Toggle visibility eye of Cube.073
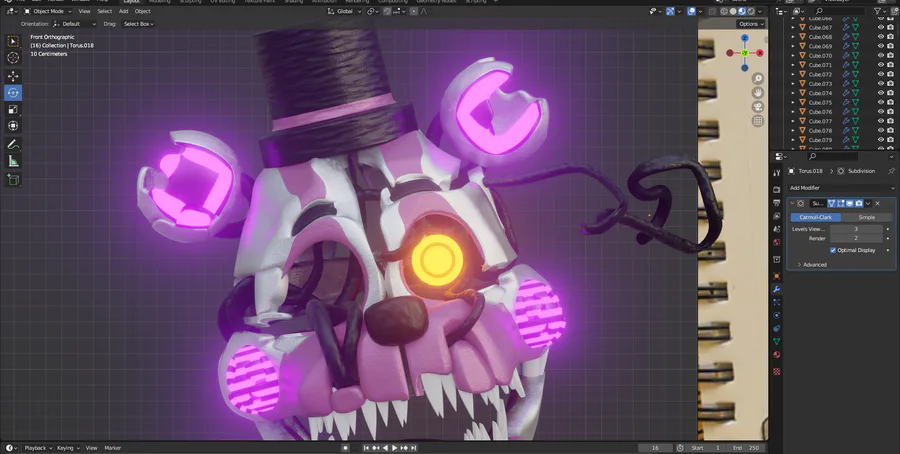Screen dimensions: 900x454 [x=881, y=84]
